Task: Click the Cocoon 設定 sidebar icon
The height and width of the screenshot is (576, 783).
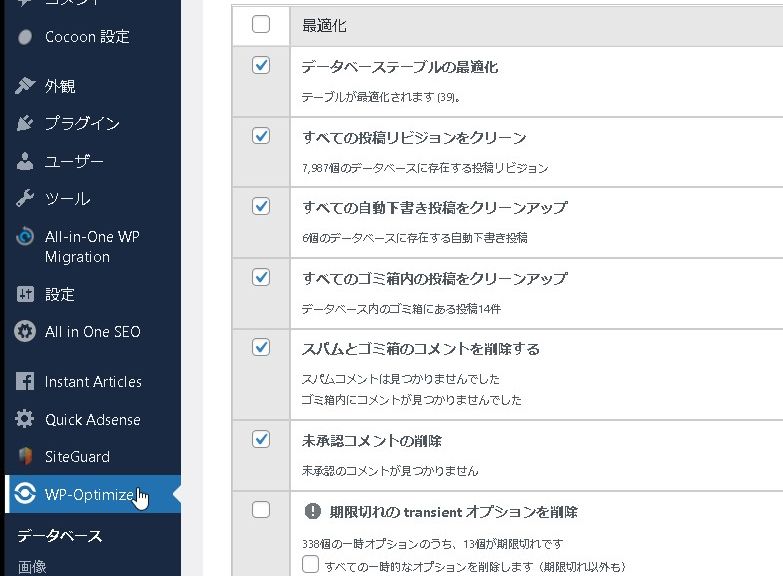Action: tap(25, 37)
